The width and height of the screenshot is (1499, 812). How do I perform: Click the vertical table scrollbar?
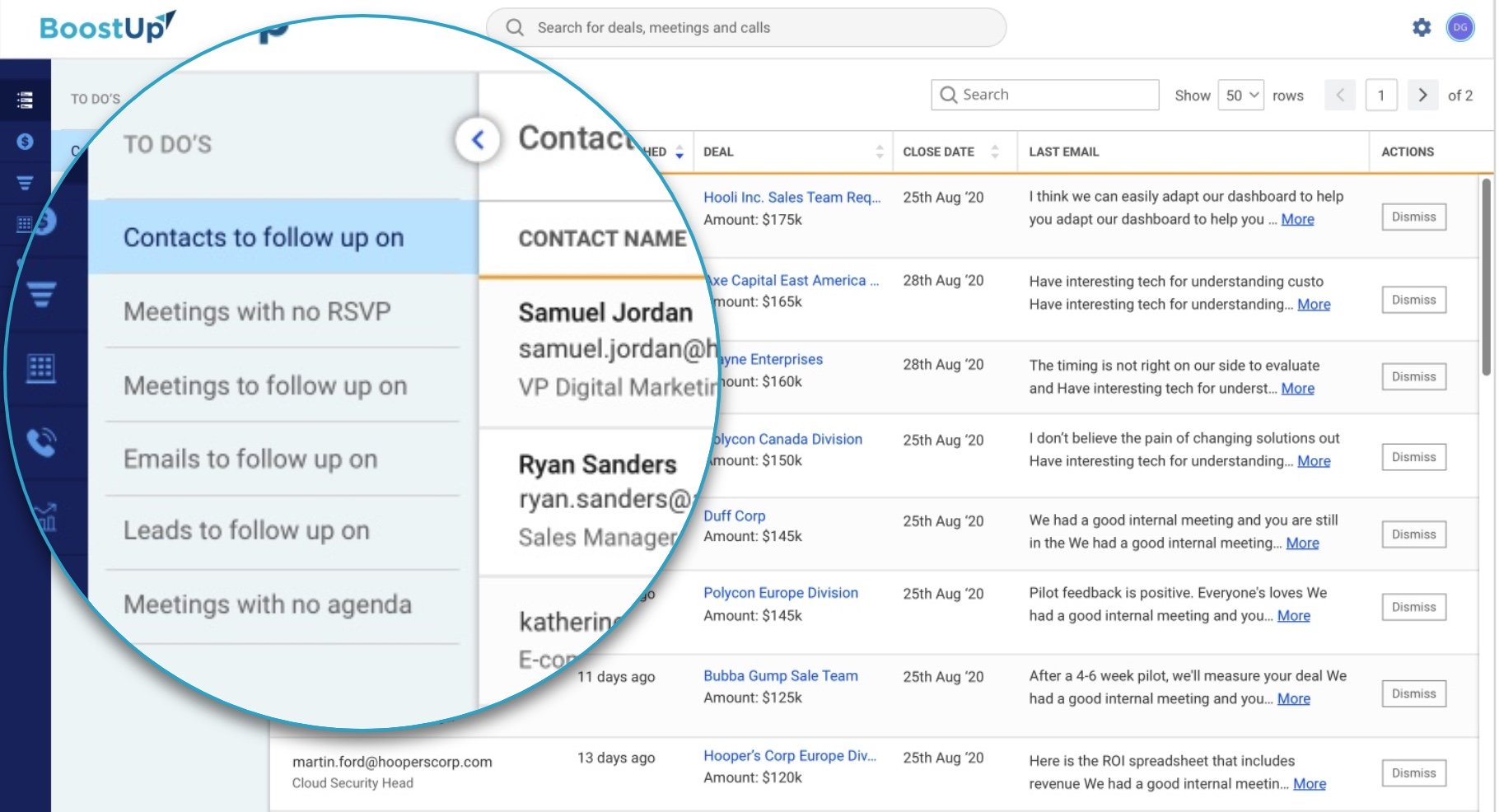click(x=1486, y=277)
